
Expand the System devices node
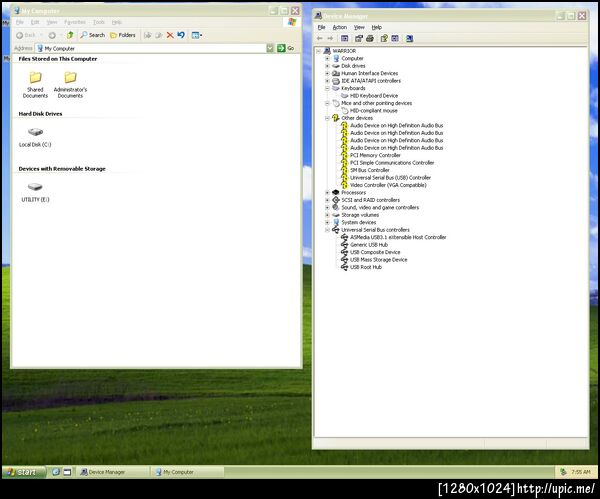pos(327,222)
